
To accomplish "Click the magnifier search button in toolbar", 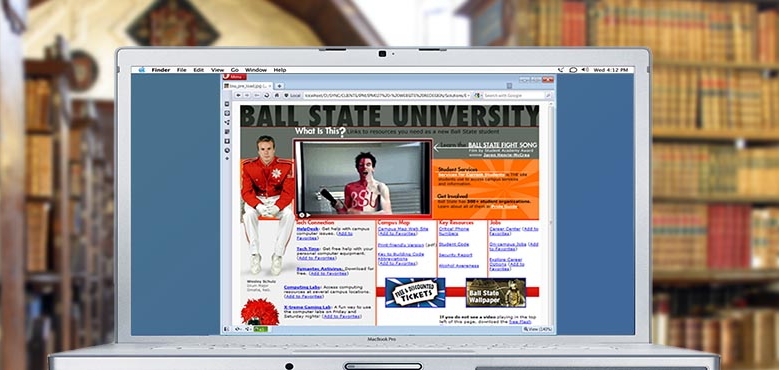I will pyautogui.click(x=548, y=95).
